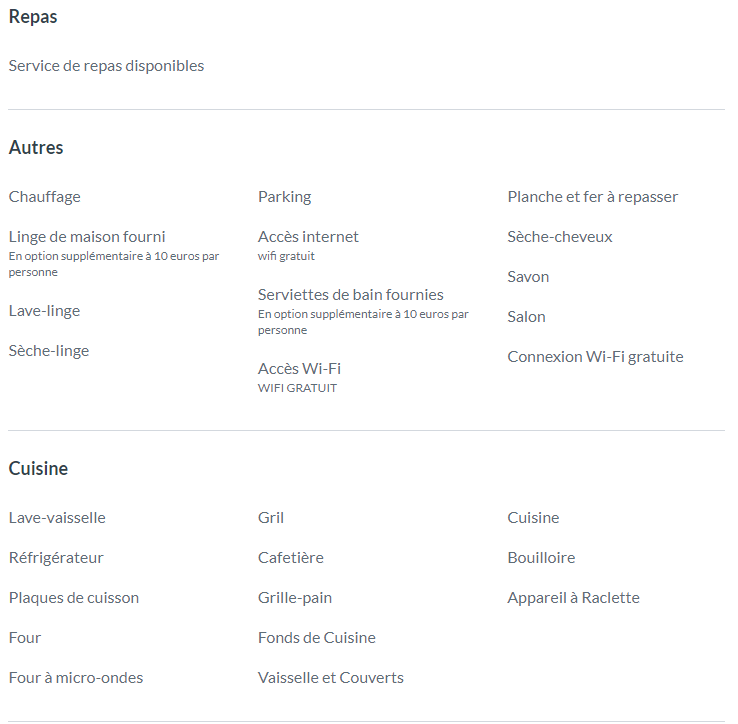Click the Cafetière amenity
The height and width of the screenshot is (724, 738).
pos(291,558)
